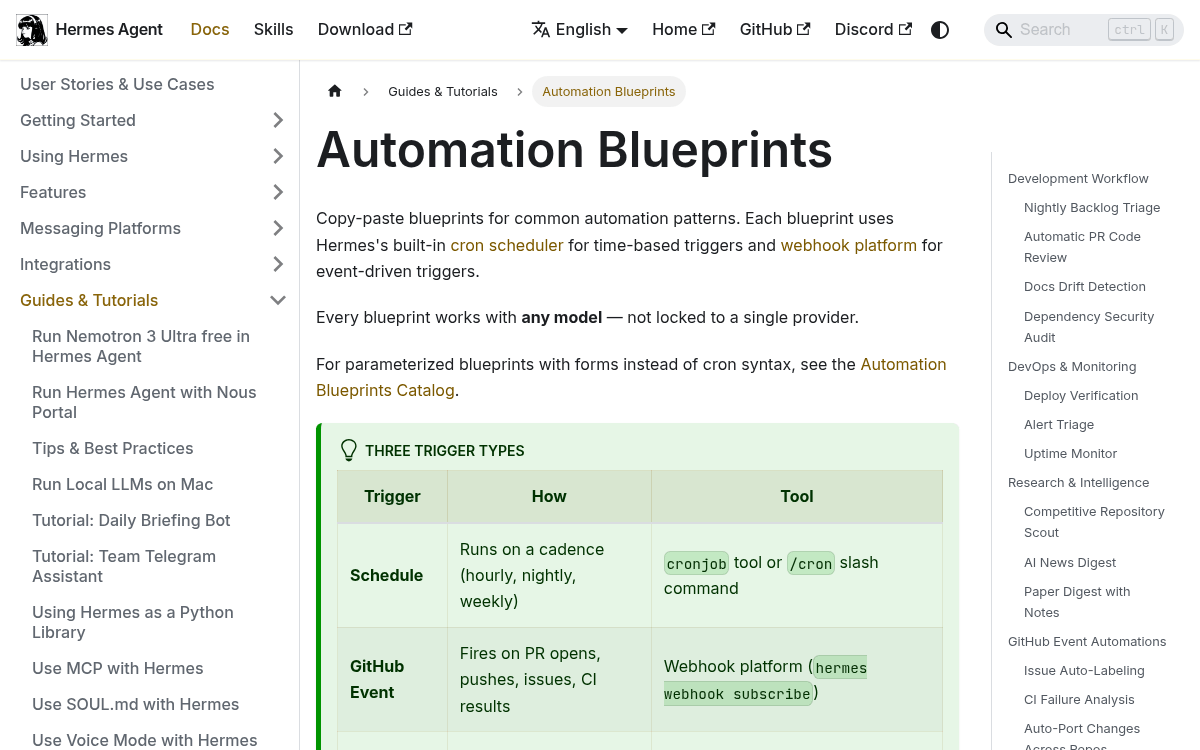Expand the Features sidebar section
Image resolution: width=1200 pixels, height=750 pixels.
click(278, 192)
